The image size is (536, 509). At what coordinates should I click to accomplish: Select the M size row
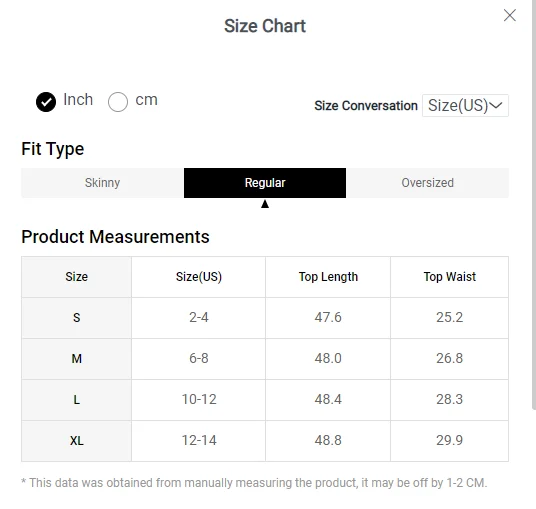pyautogui.click(x=265, y=359)
